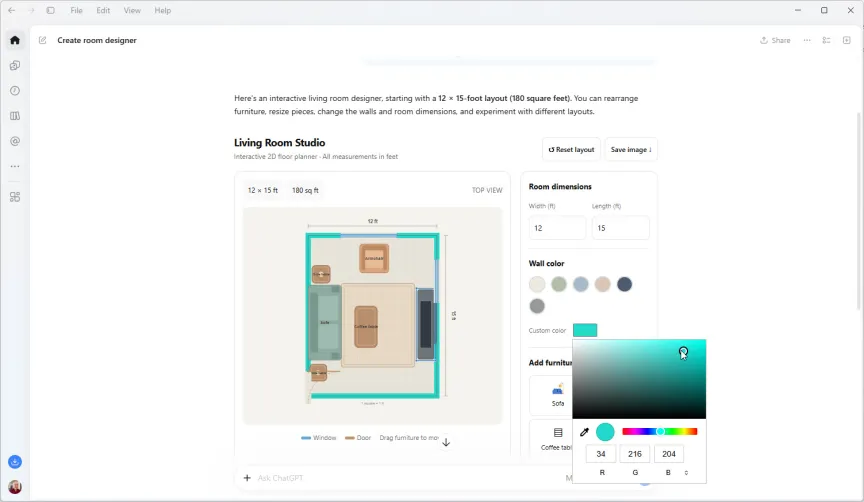This screenshot has width=864, height=502.
Task: Choose the dark navy wall color swatch
Action: (624, 284)
